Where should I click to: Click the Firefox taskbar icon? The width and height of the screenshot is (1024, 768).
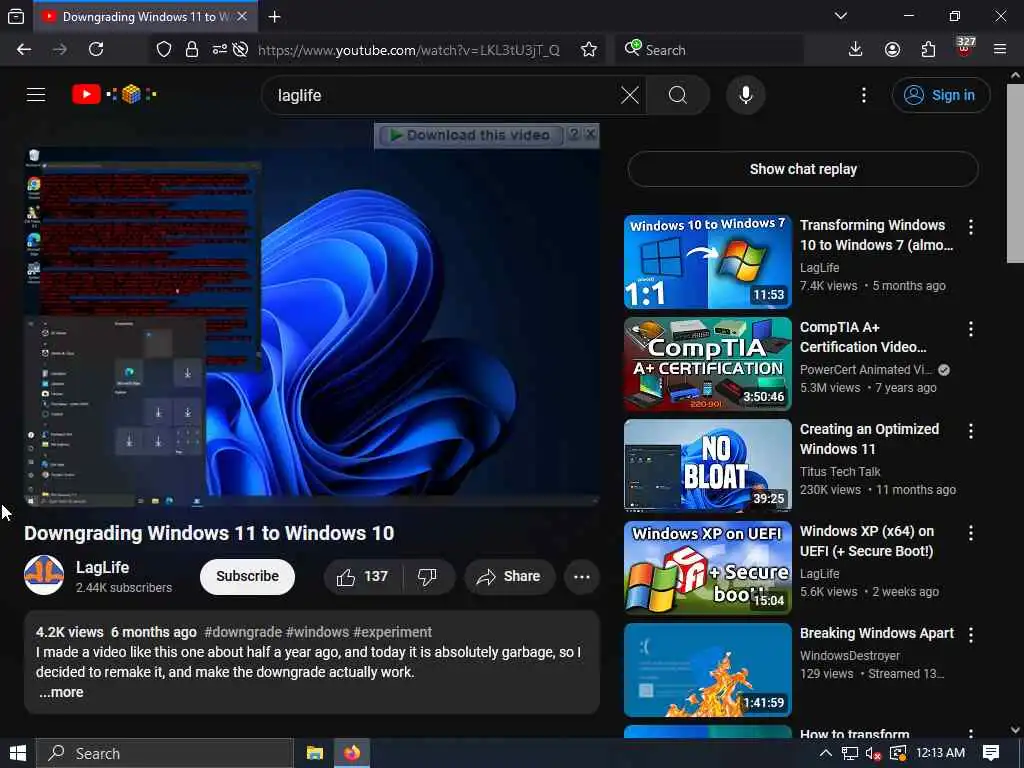click(x=352, y=754)
